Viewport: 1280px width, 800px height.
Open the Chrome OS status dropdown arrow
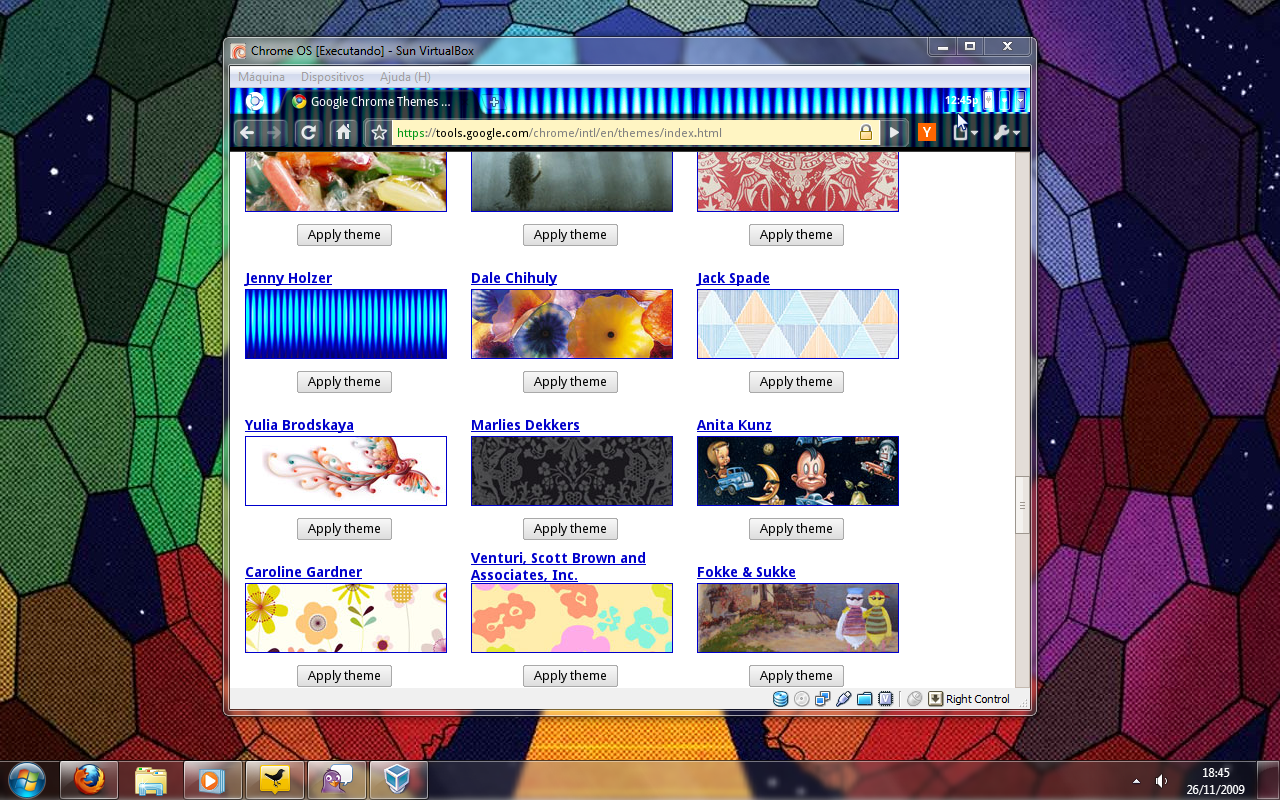pyautogui.click(x=1020, y=100)
